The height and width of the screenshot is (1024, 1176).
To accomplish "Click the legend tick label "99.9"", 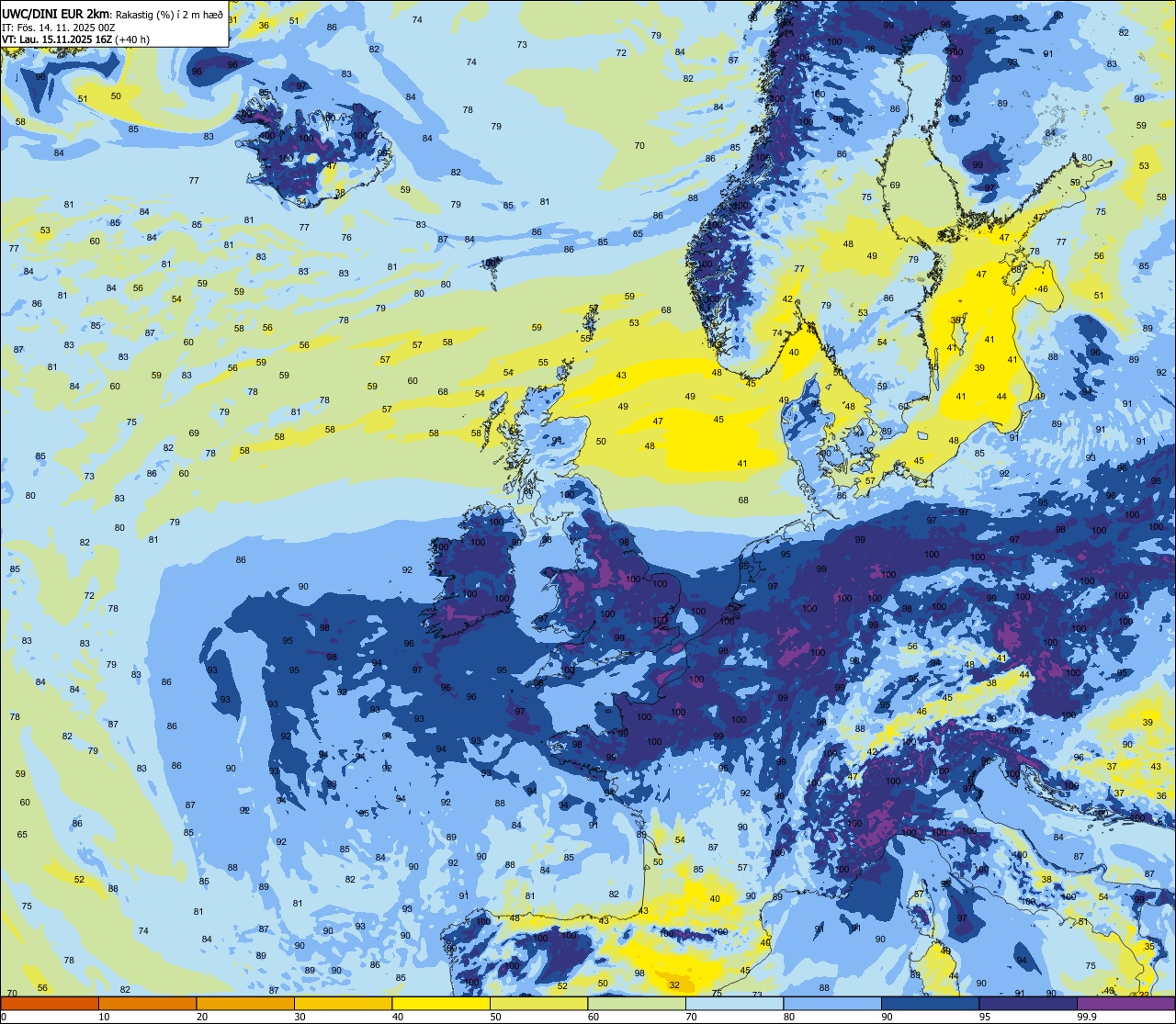I will (x=1087, y=1017).
